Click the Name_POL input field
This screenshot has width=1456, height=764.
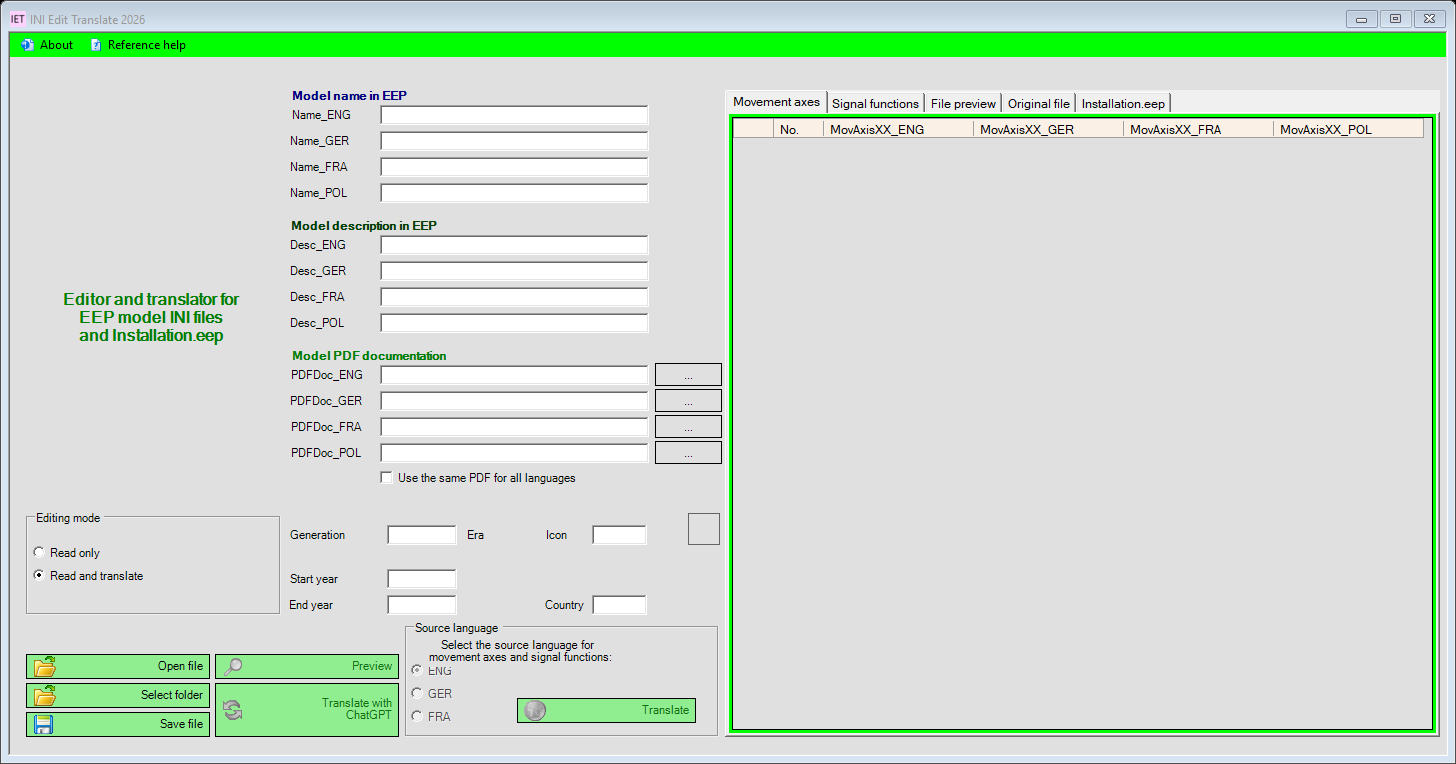(514, 193)
